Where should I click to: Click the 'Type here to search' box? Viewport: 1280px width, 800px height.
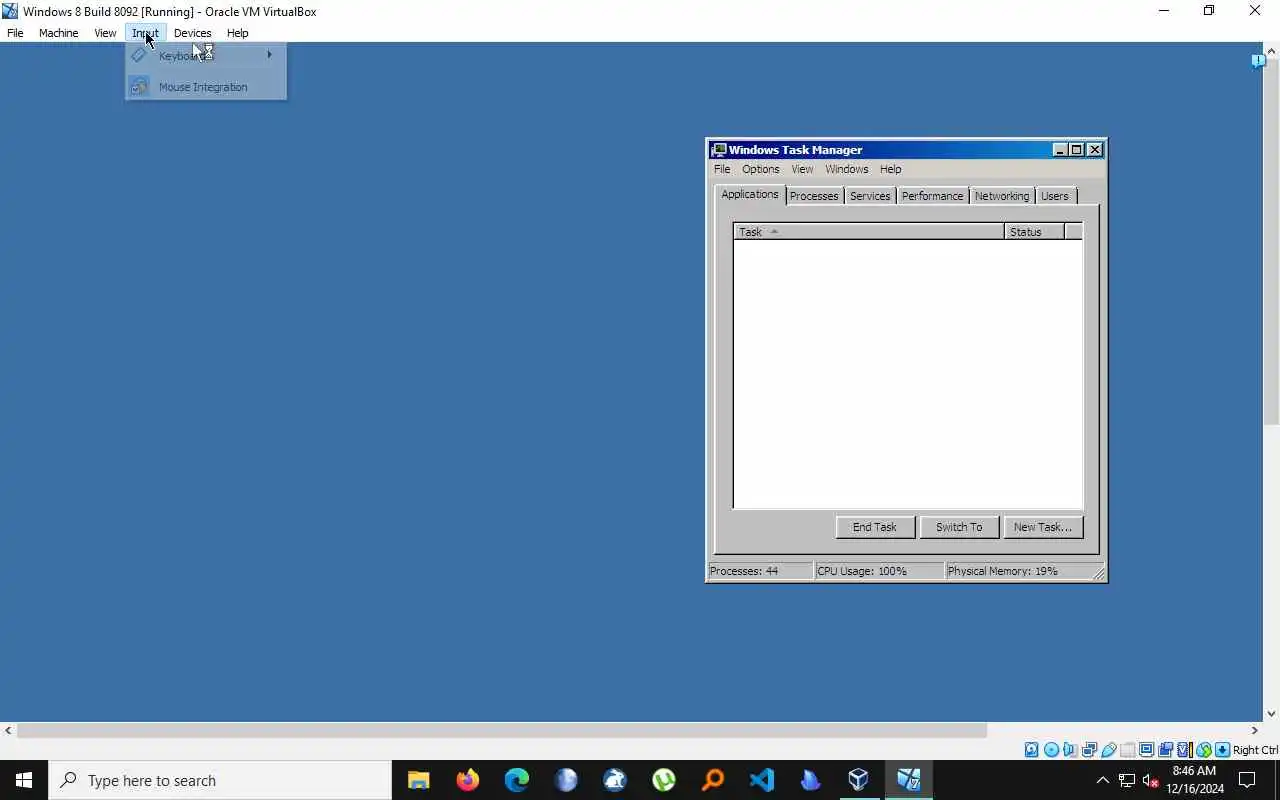click(x=220, y=780)
